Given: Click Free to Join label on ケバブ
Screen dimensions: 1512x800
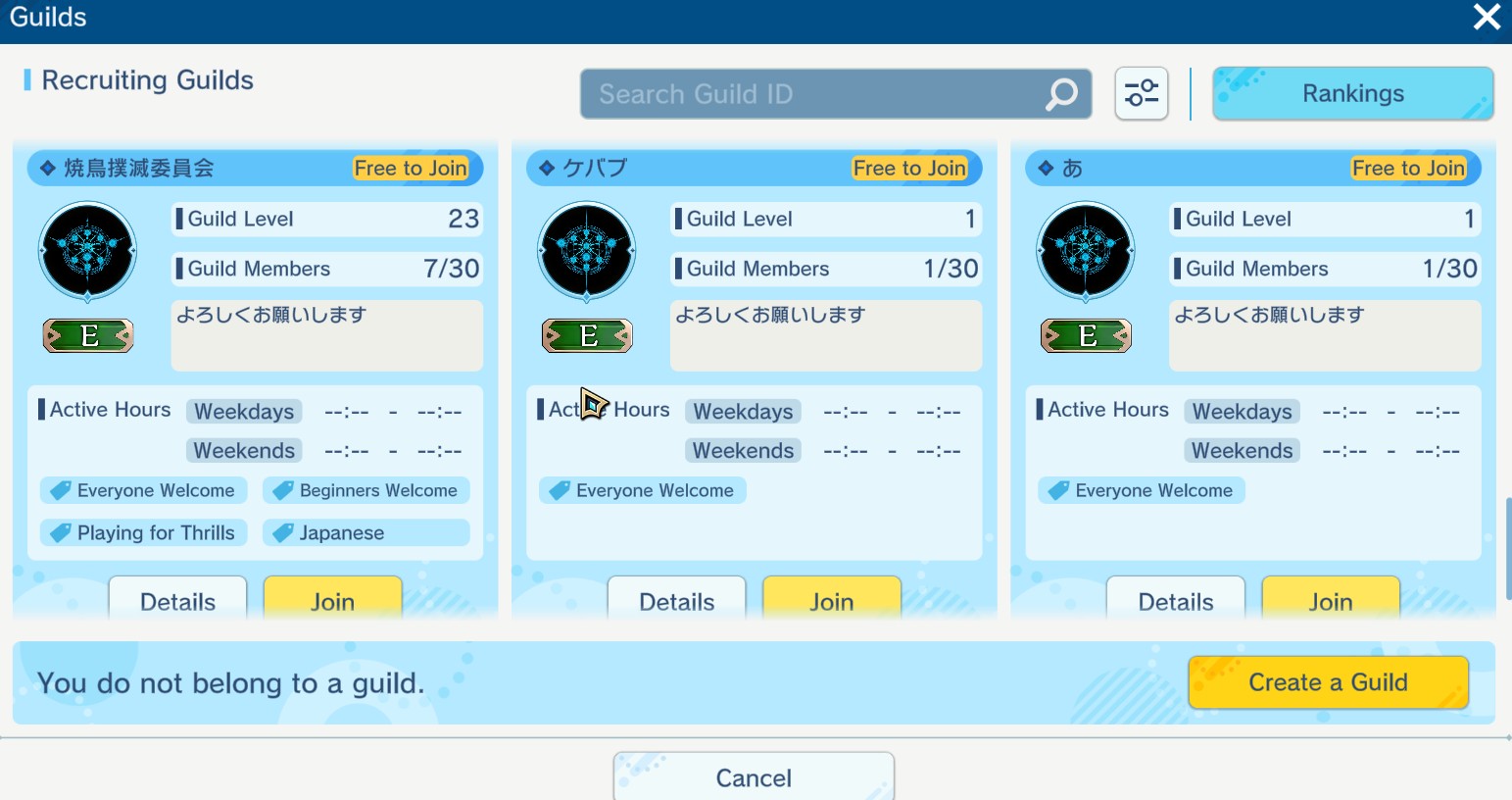Looking at the screenshot, I should (909, 169).
